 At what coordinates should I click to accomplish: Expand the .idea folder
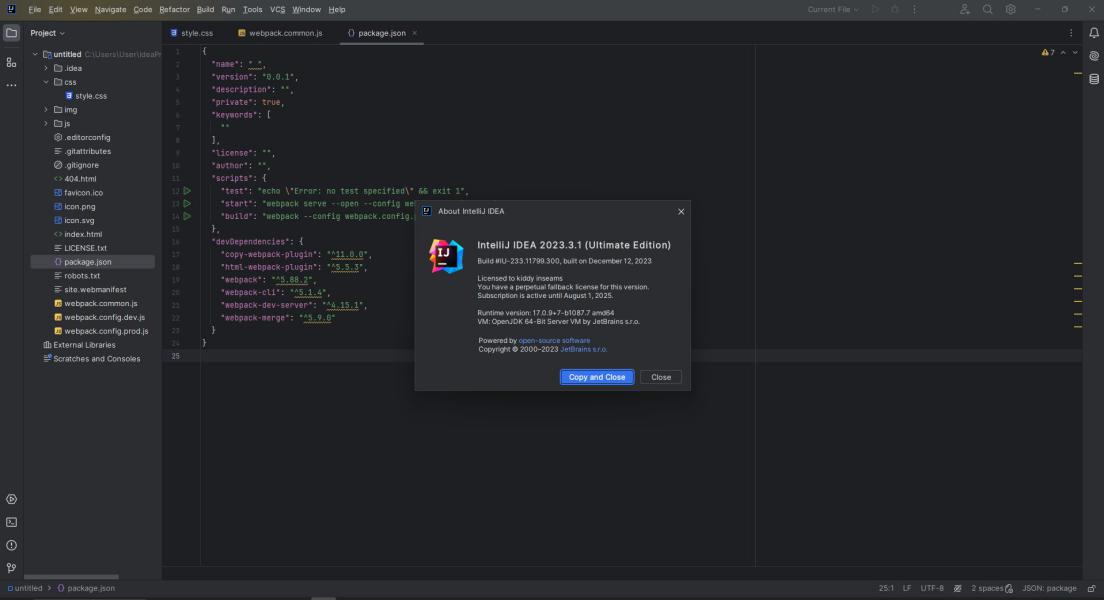46,68
